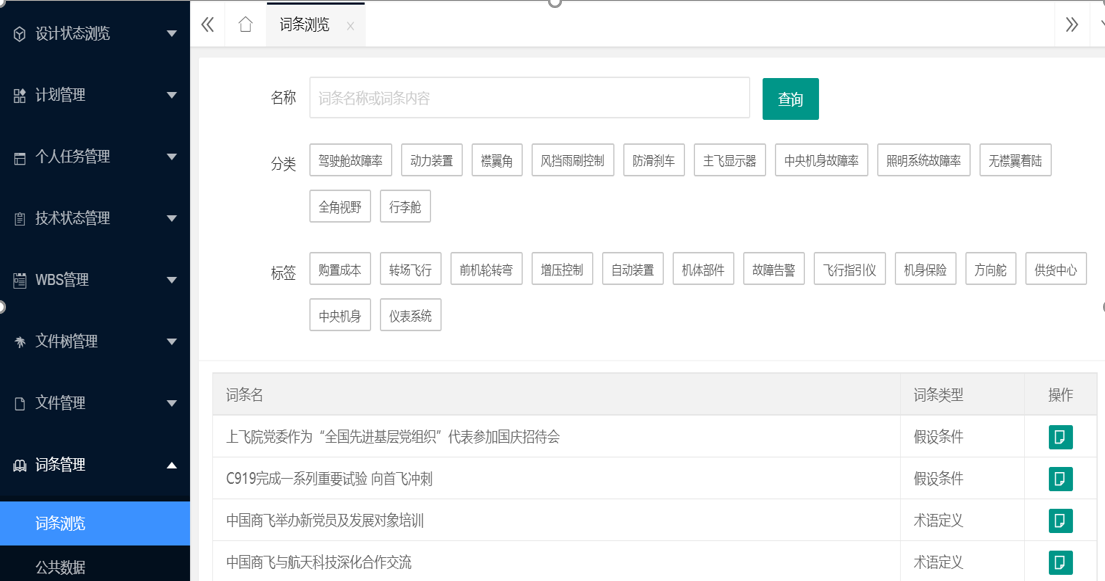
Task: Collapse the 词条管理 sidebar menu
Action: click(94, 465)
